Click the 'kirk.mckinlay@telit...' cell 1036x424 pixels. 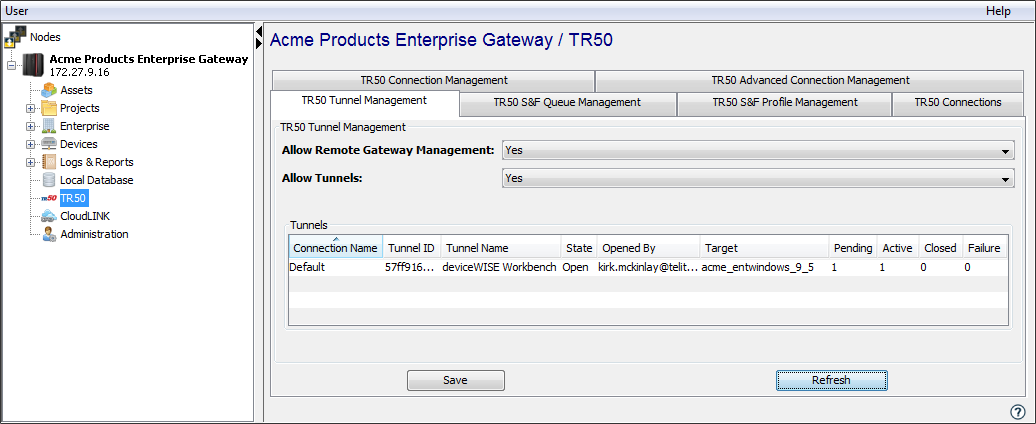[x=649, y=267]
